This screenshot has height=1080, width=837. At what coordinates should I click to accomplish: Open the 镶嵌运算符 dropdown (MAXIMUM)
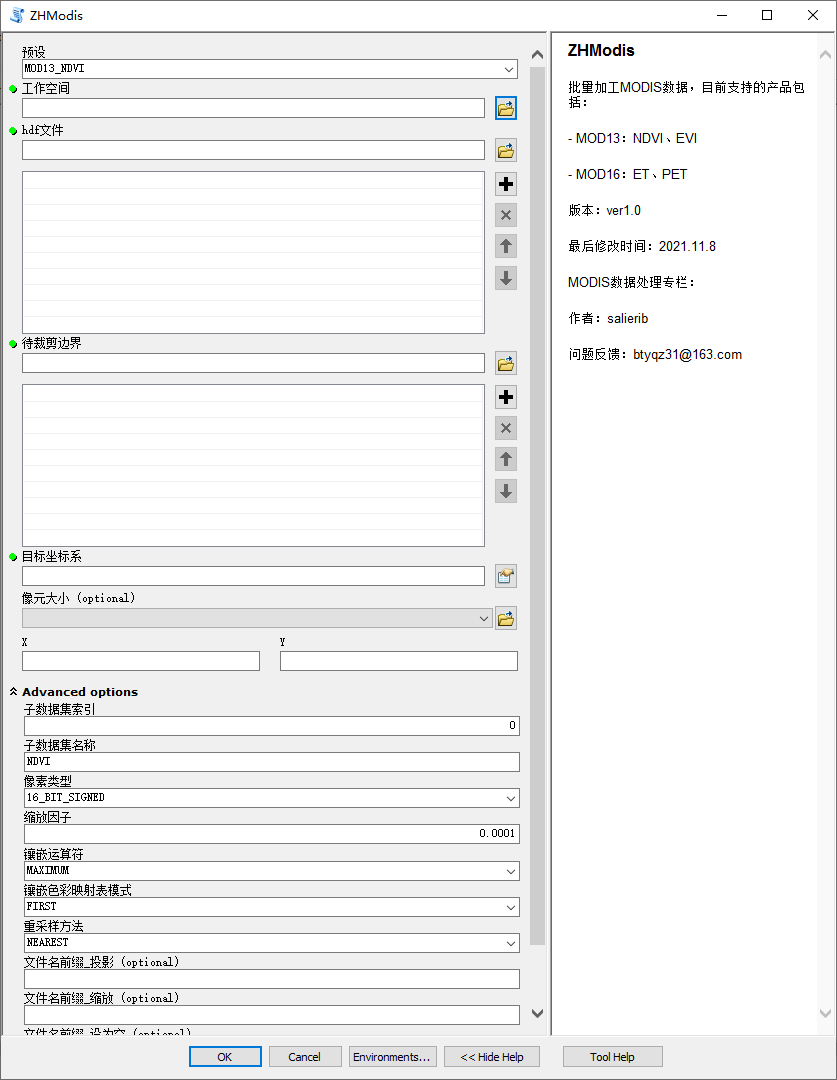click(511, 871)
